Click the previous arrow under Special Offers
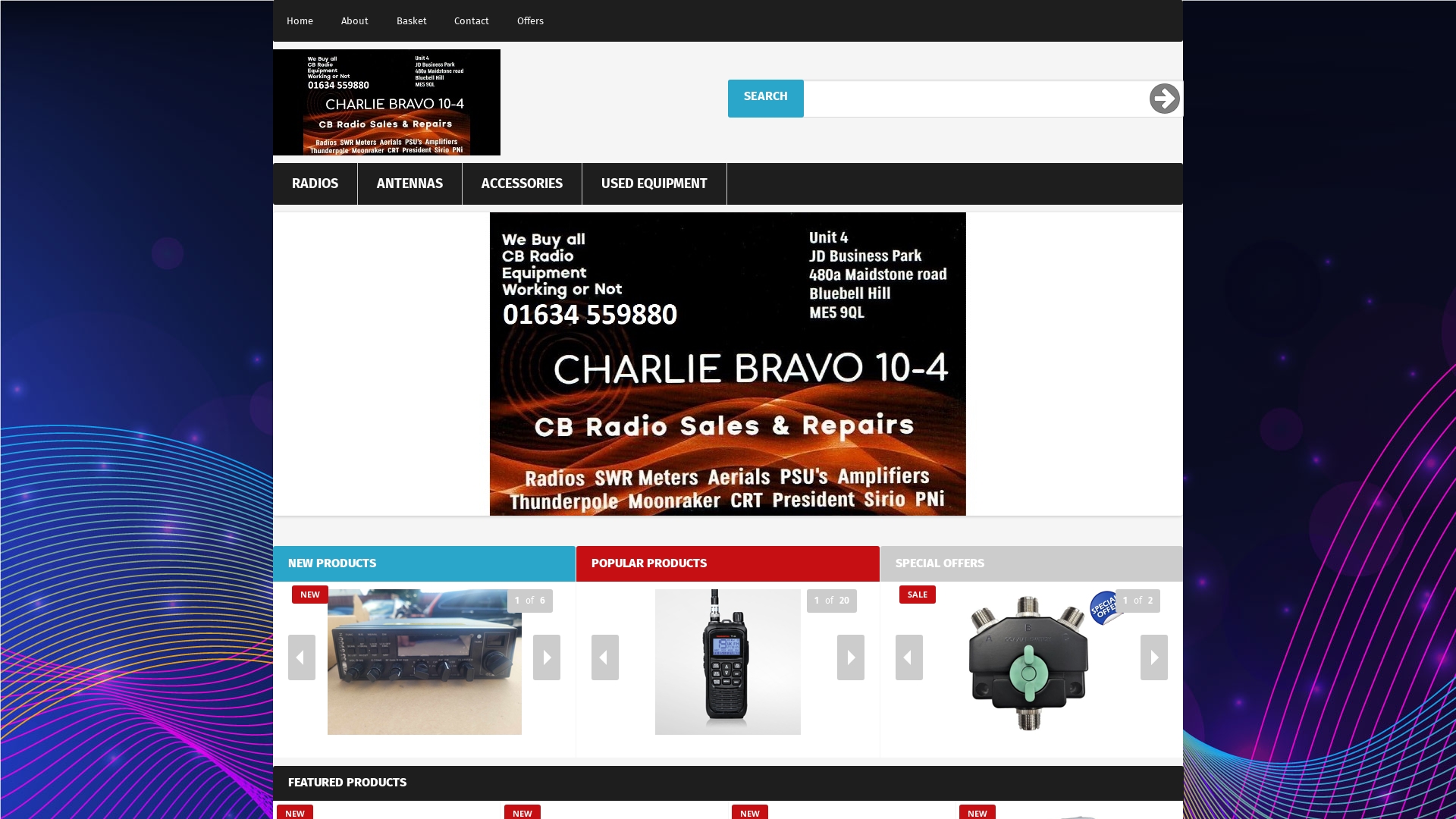Screen dimensions: 1456x819 point(908,658)
